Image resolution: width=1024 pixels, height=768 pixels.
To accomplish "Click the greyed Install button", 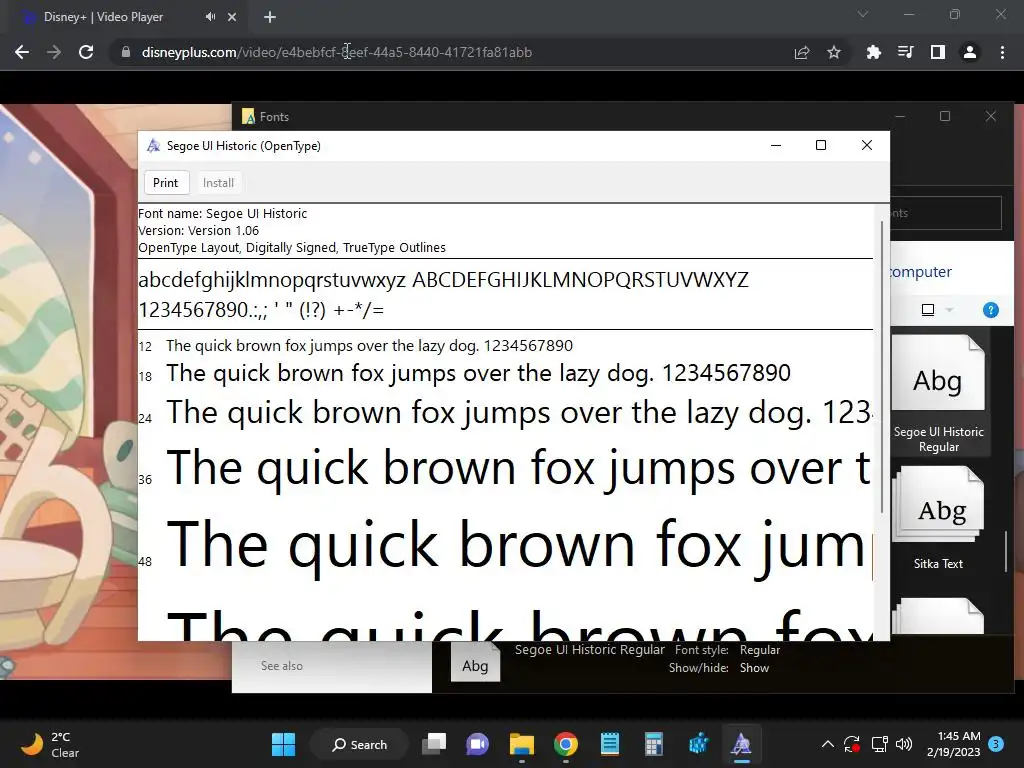I will (218, 183).
